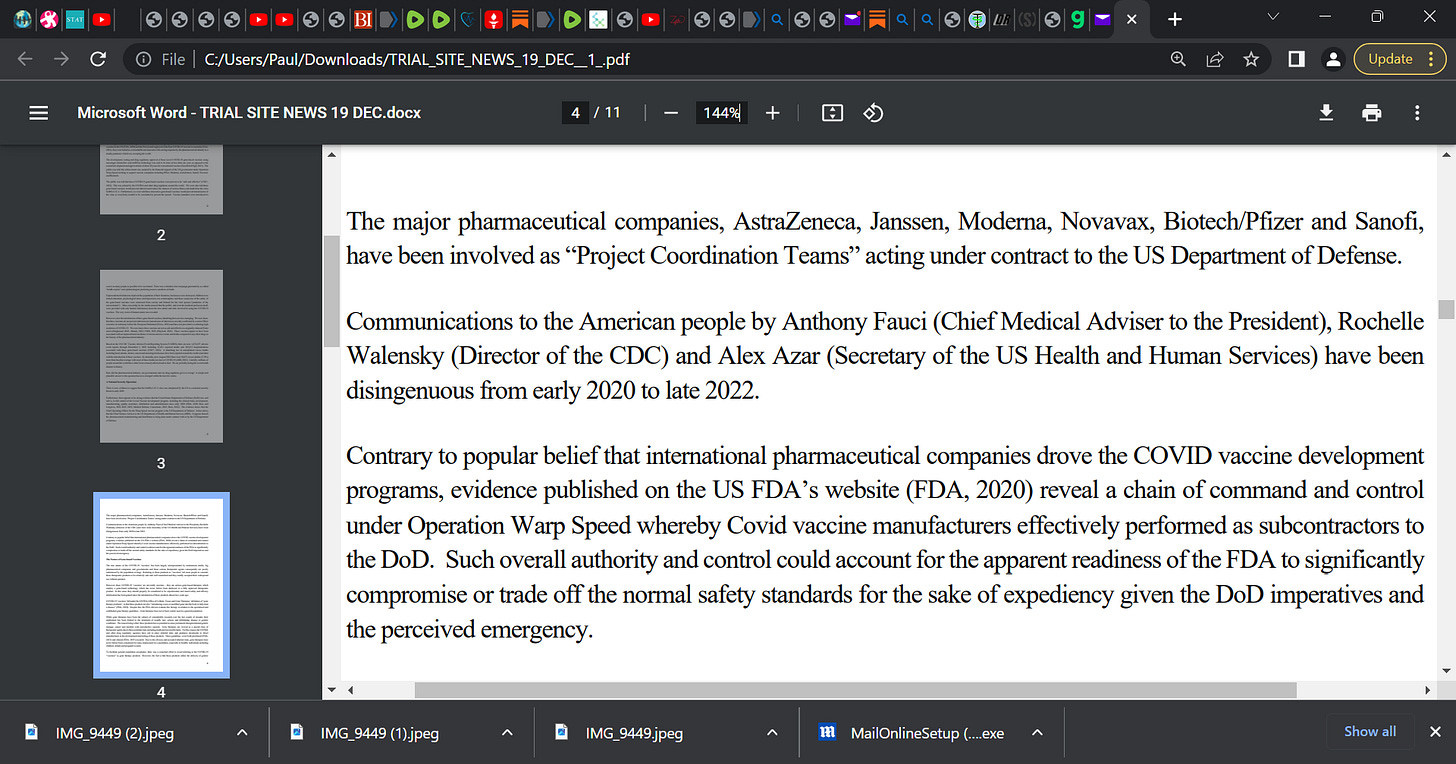Switch to the pink circle icon tab
The image size is (1456, 764).
(49, 19)
